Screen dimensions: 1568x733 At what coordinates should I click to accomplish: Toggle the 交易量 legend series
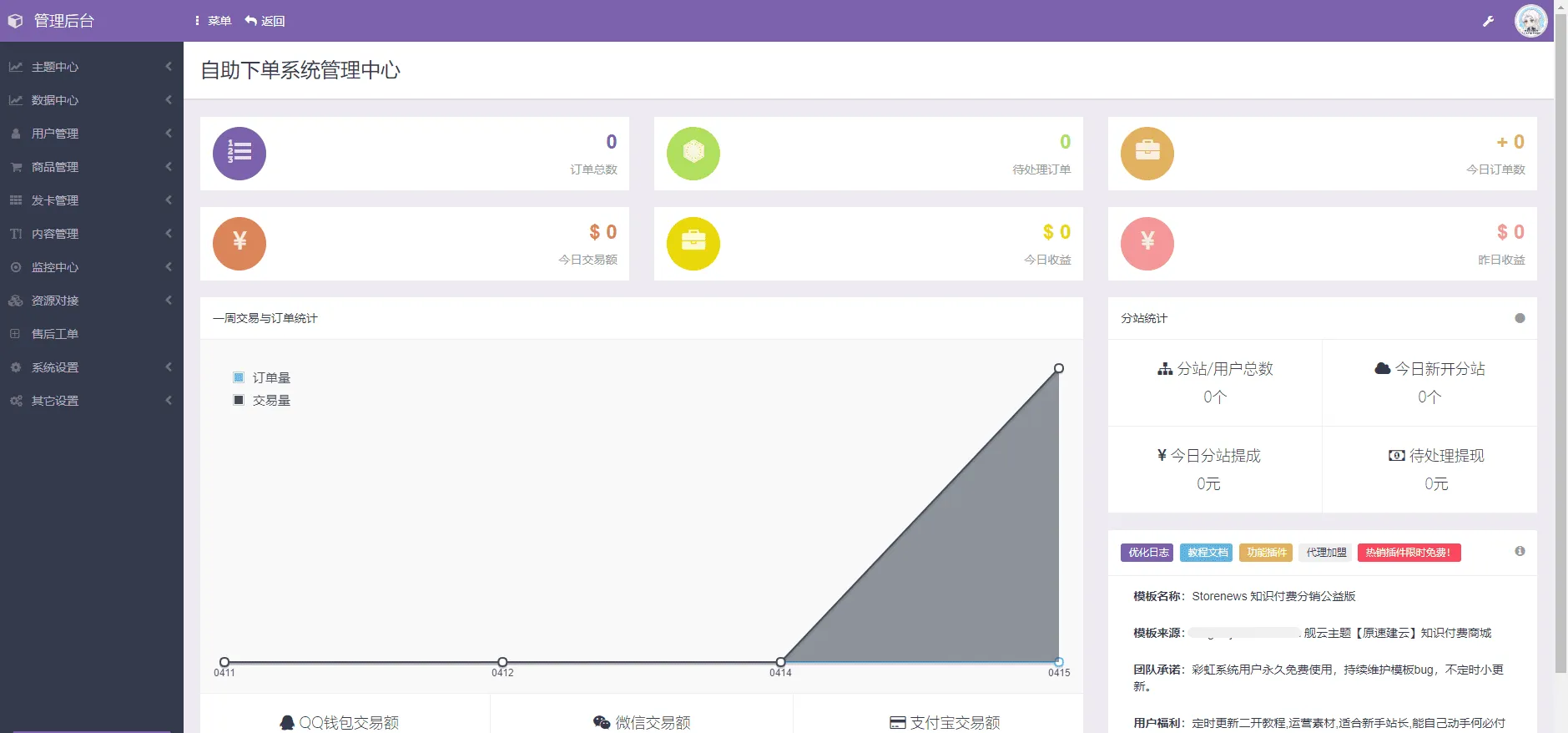[x=262, y=401]
